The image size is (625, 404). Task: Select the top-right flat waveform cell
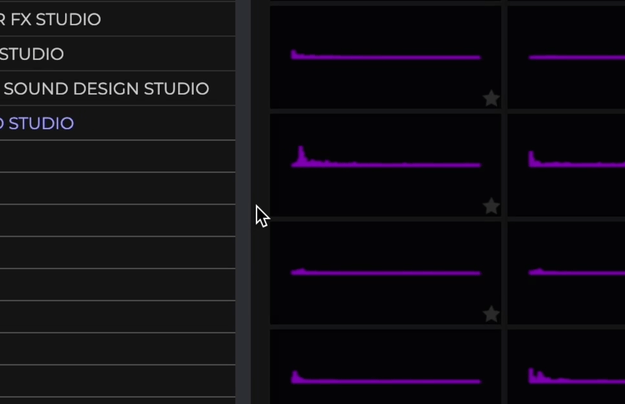point(566,57)
